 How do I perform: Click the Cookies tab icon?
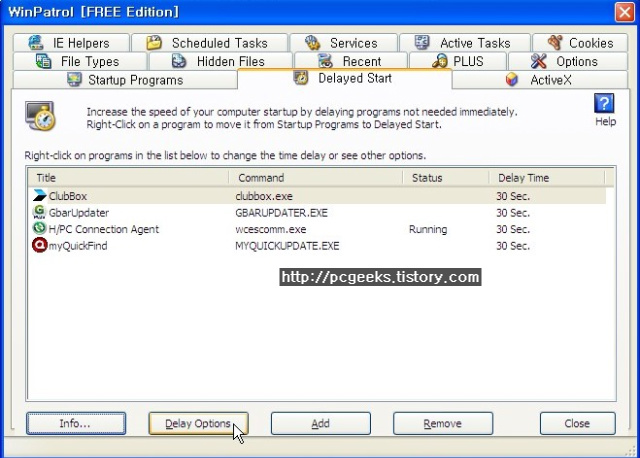tap(555, 42)
